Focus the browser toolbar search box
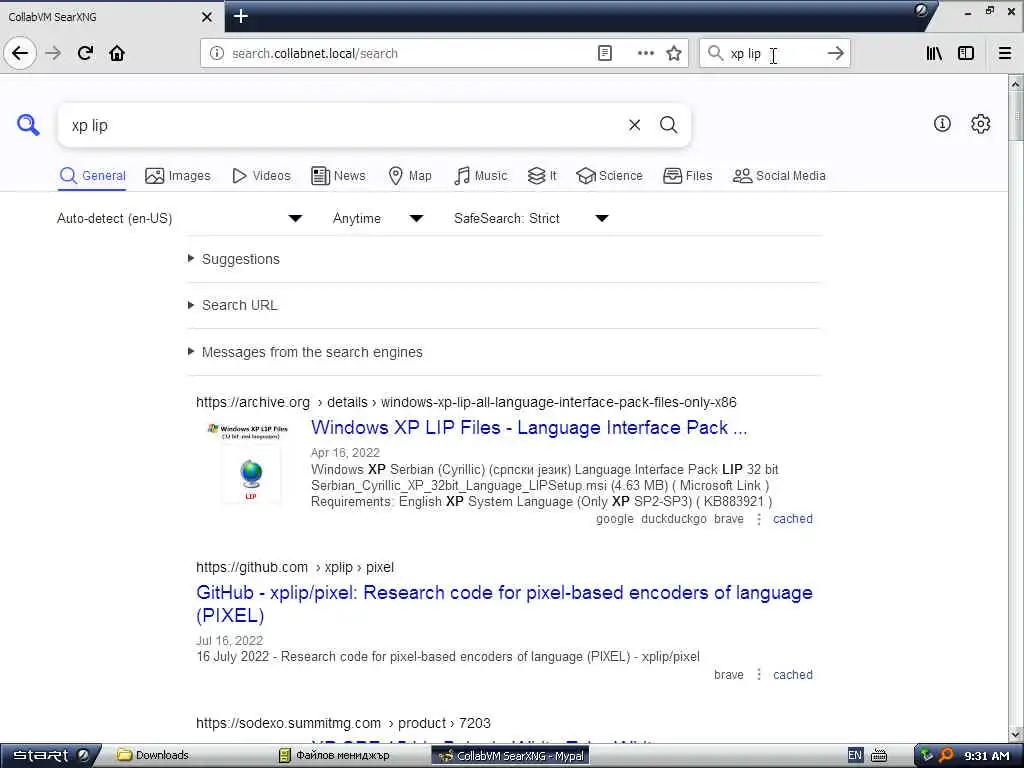Screen dimensions: 1024x768 774,54
